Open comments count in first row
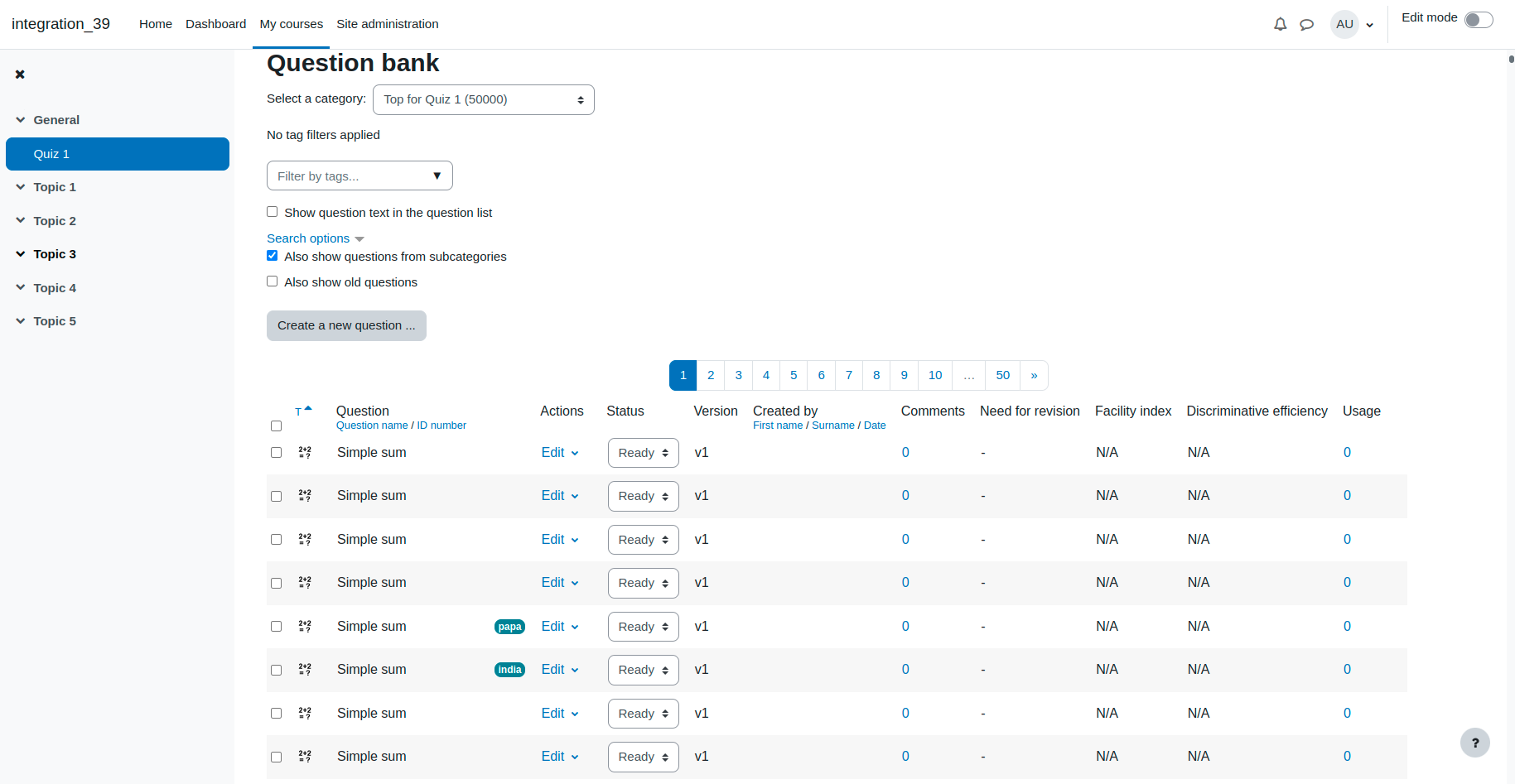The image size is (1515, 784). [x=905, y=453]
